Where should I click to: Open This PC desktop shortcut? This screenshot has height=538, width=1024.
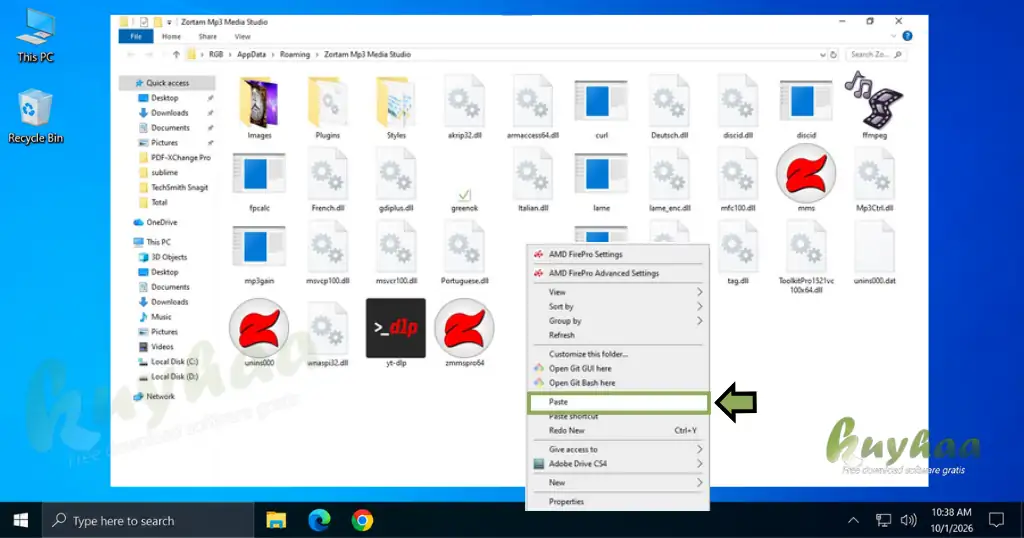pos(35,35)
